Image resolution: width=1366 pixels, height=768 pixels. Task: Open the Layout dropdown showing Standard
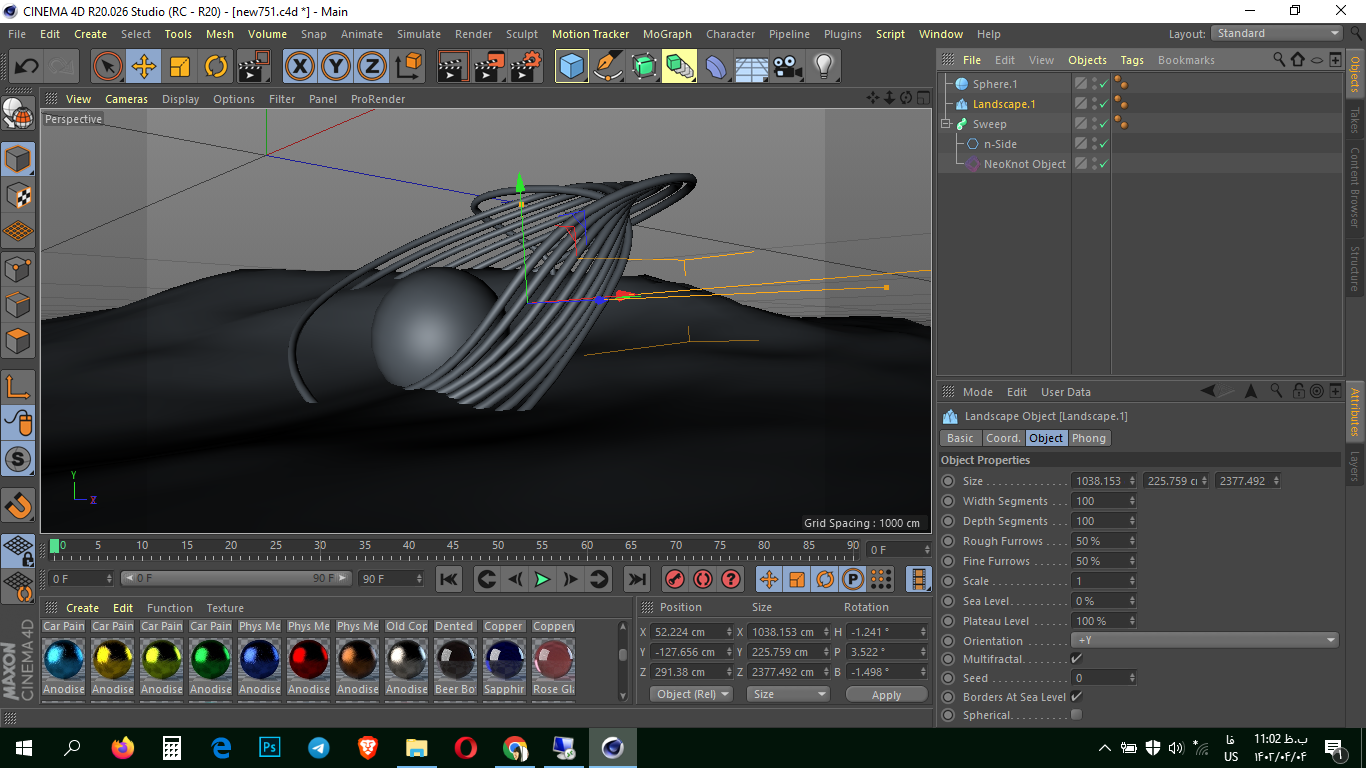click(x=1275, y=33)
